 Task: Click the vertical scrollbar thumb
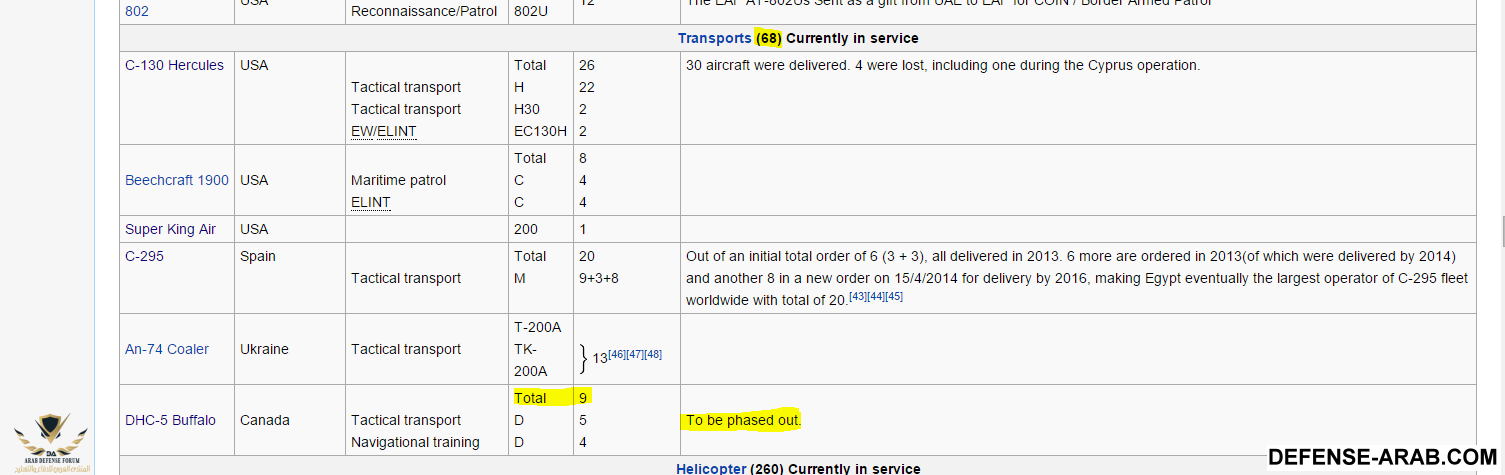pyautogui.click(x=1503, y=230)
